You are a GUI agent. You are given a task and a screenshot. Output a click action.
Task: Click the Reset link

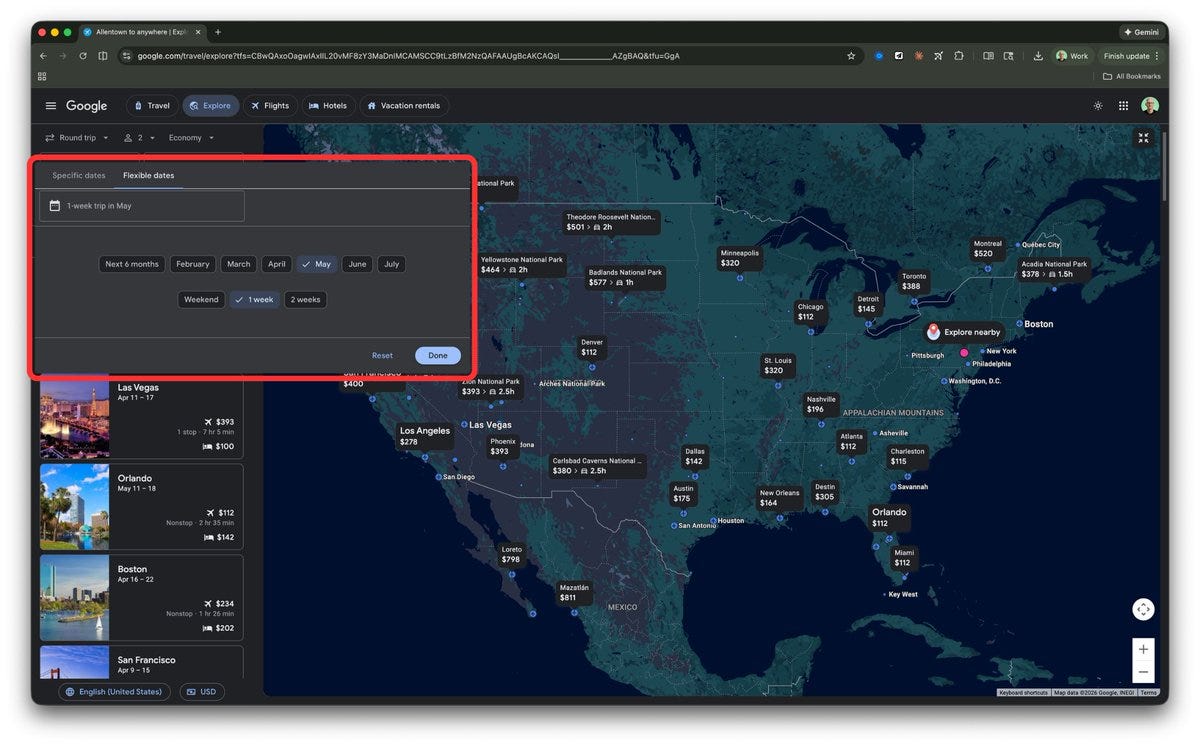pyautogui.click(x=382, y=356)
